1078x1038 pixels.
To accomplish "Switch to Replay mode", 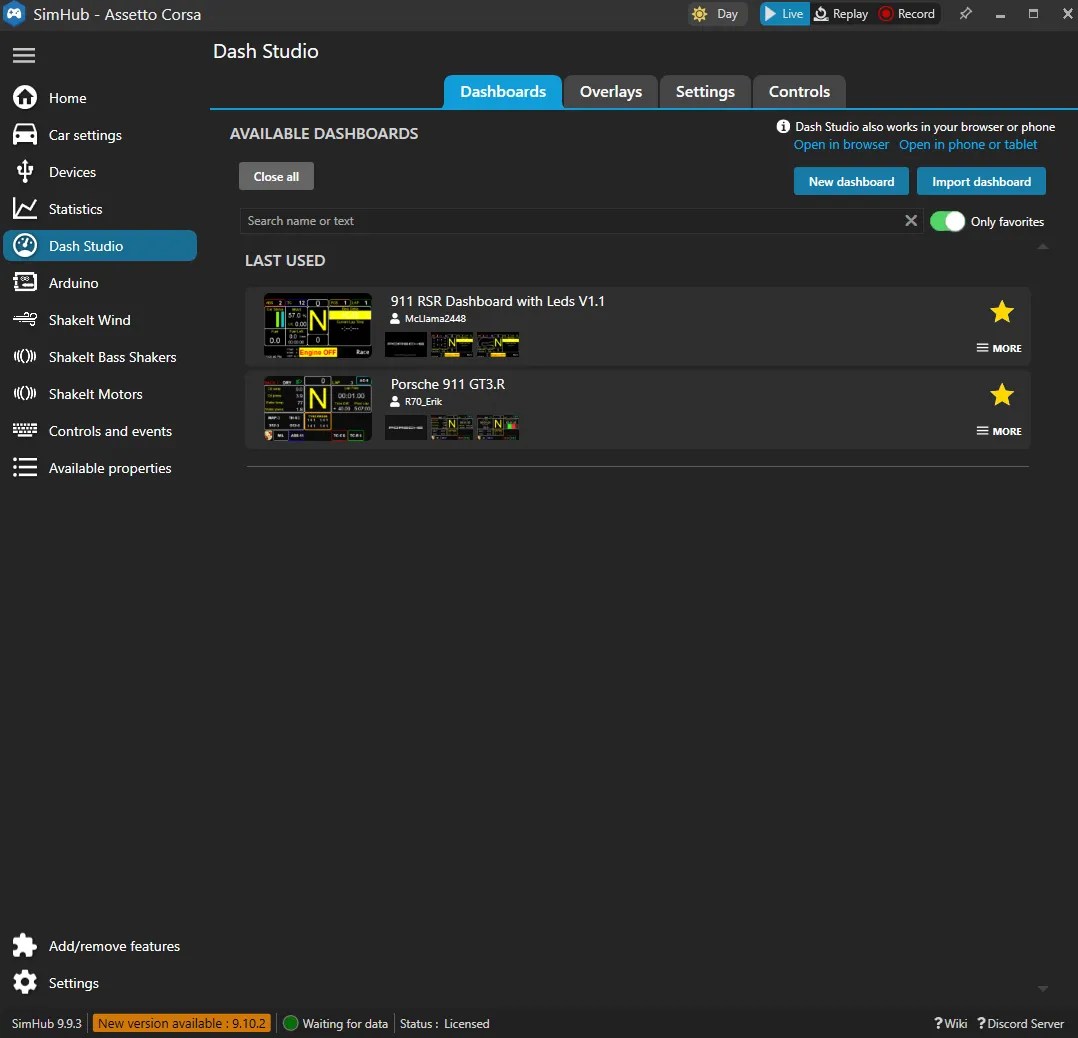I will pos(842,14).
